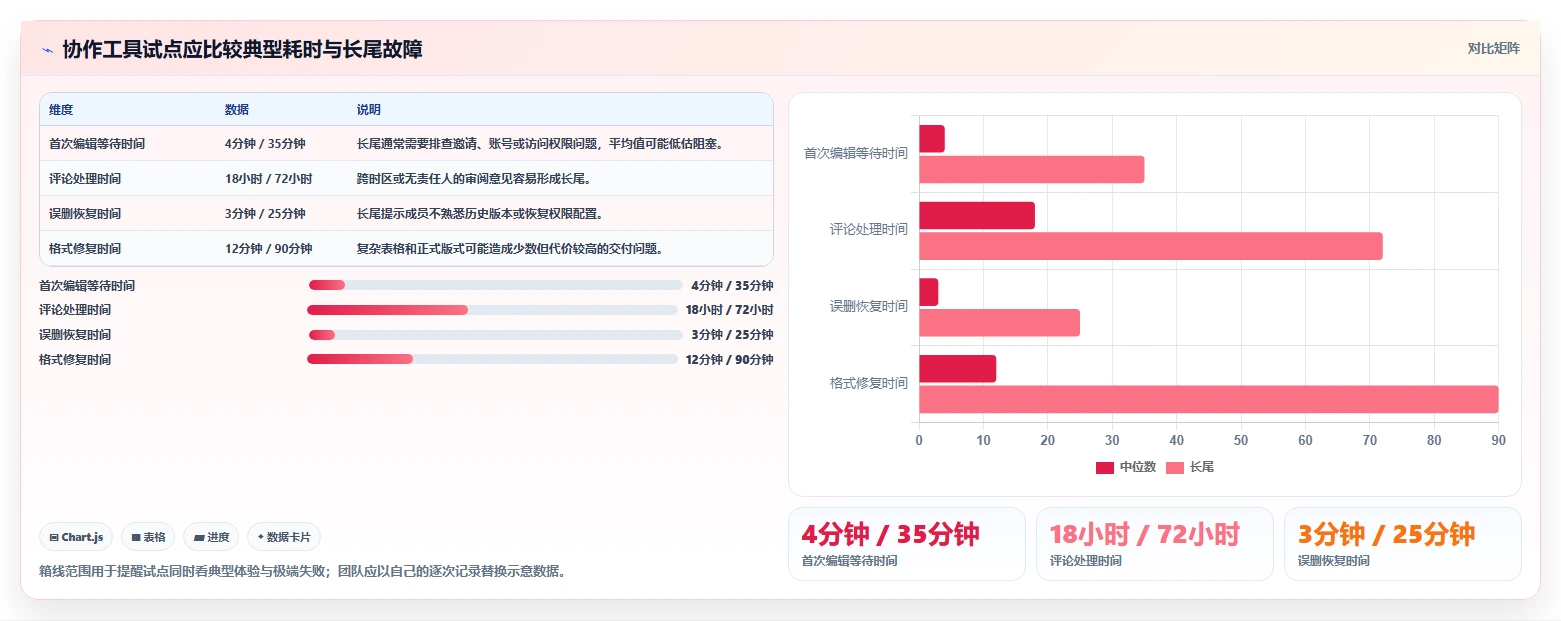1561x621 pixels.
Task: Click the 数据 column header
Action: (237, 109)
